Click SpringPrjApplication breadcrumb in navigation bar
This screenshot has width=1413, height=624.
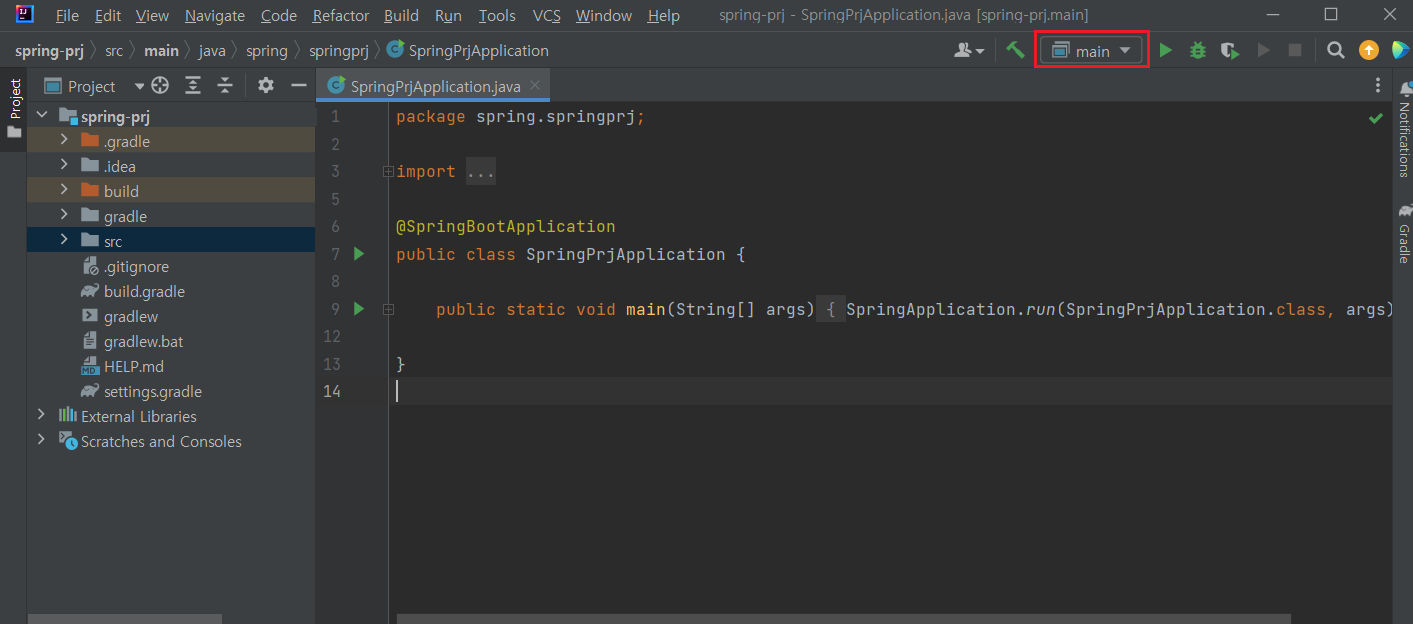pos(467,50)
